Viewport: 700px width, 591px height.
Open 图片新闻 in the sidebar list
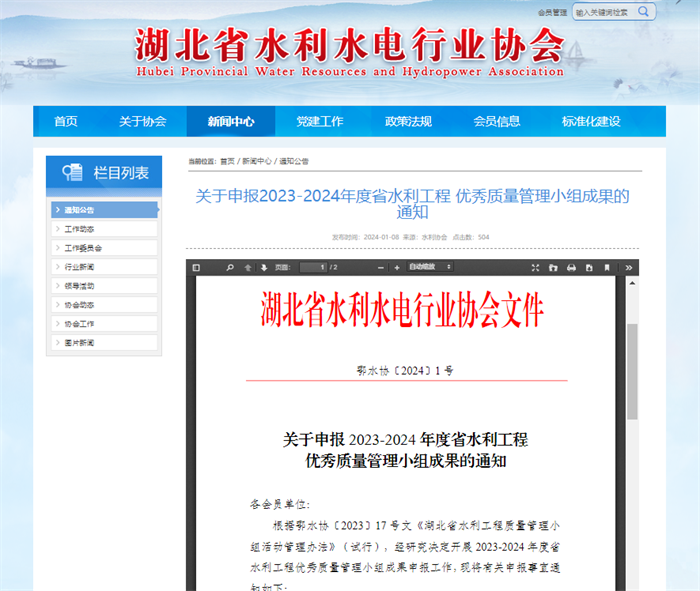click(x=104, y=343)
